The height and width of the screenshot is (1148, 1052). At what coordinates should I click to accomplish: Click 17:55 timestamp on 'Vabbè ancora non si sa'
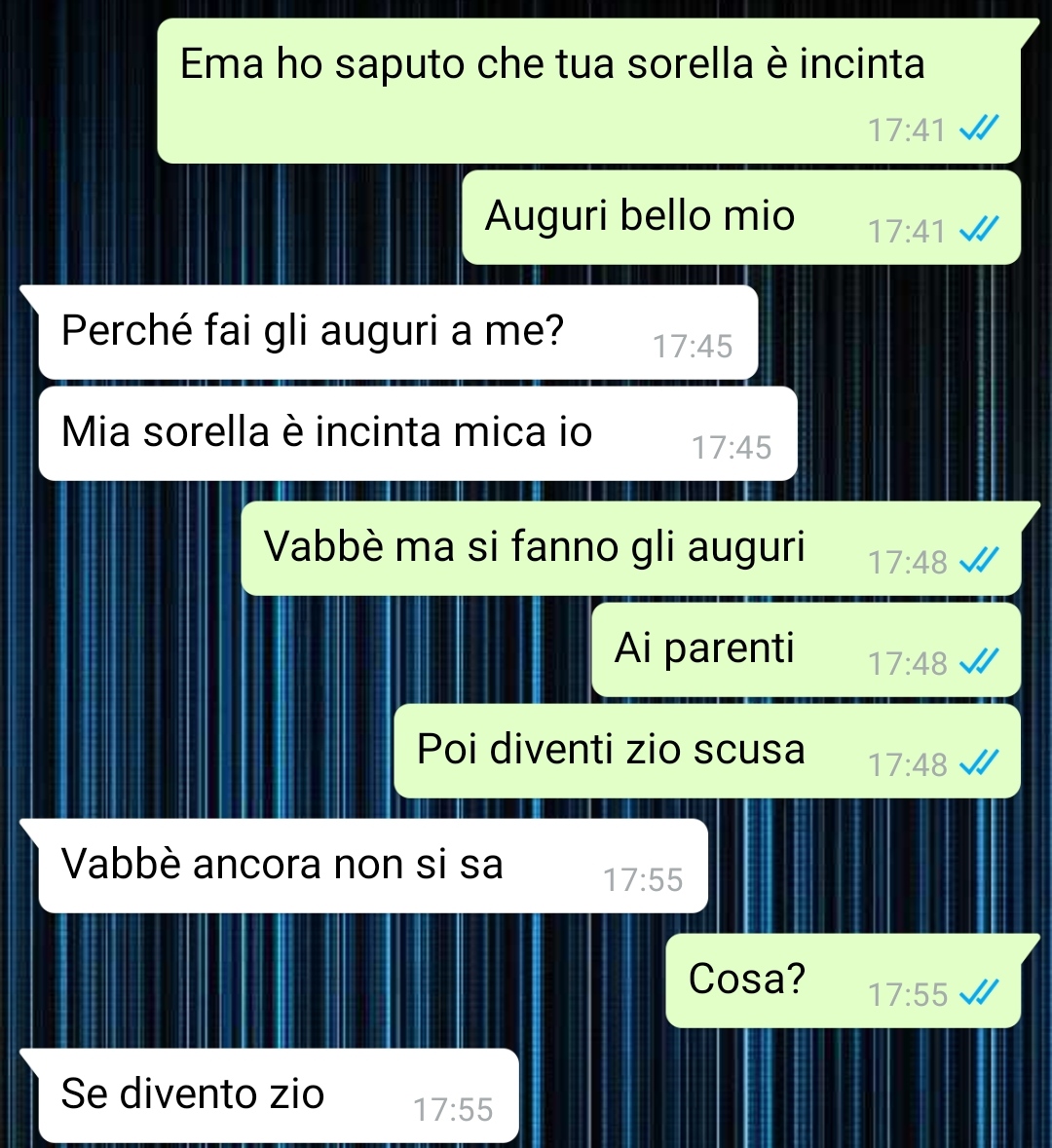pyautogui.click(x=643, y=880)
